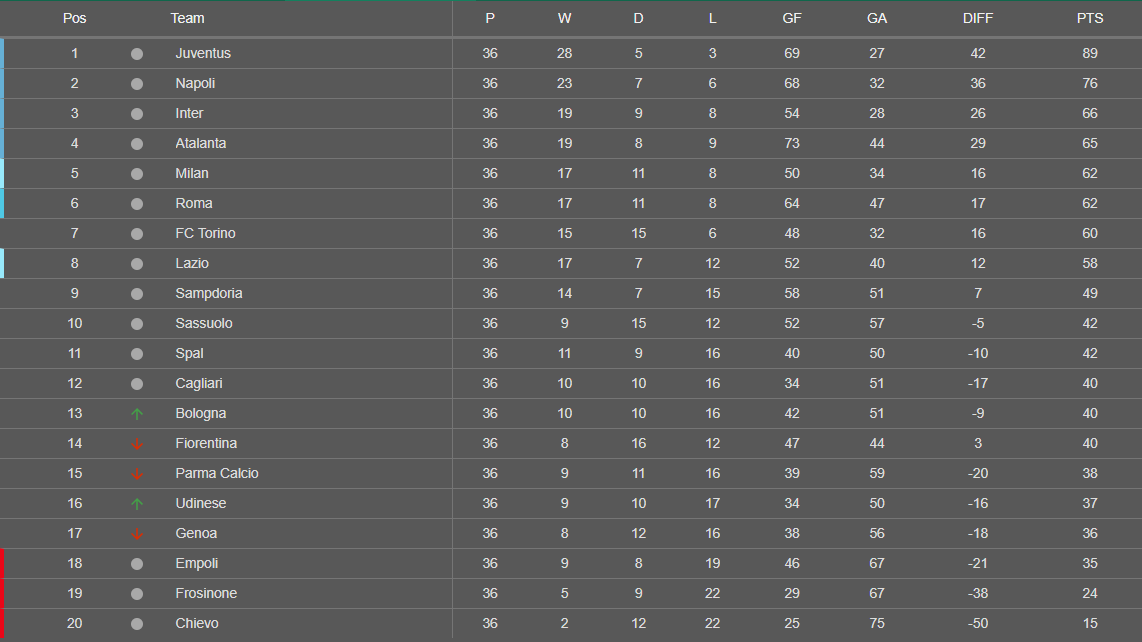Open the Atalanta team page
1142x642 pixels.
coord(200,143)
